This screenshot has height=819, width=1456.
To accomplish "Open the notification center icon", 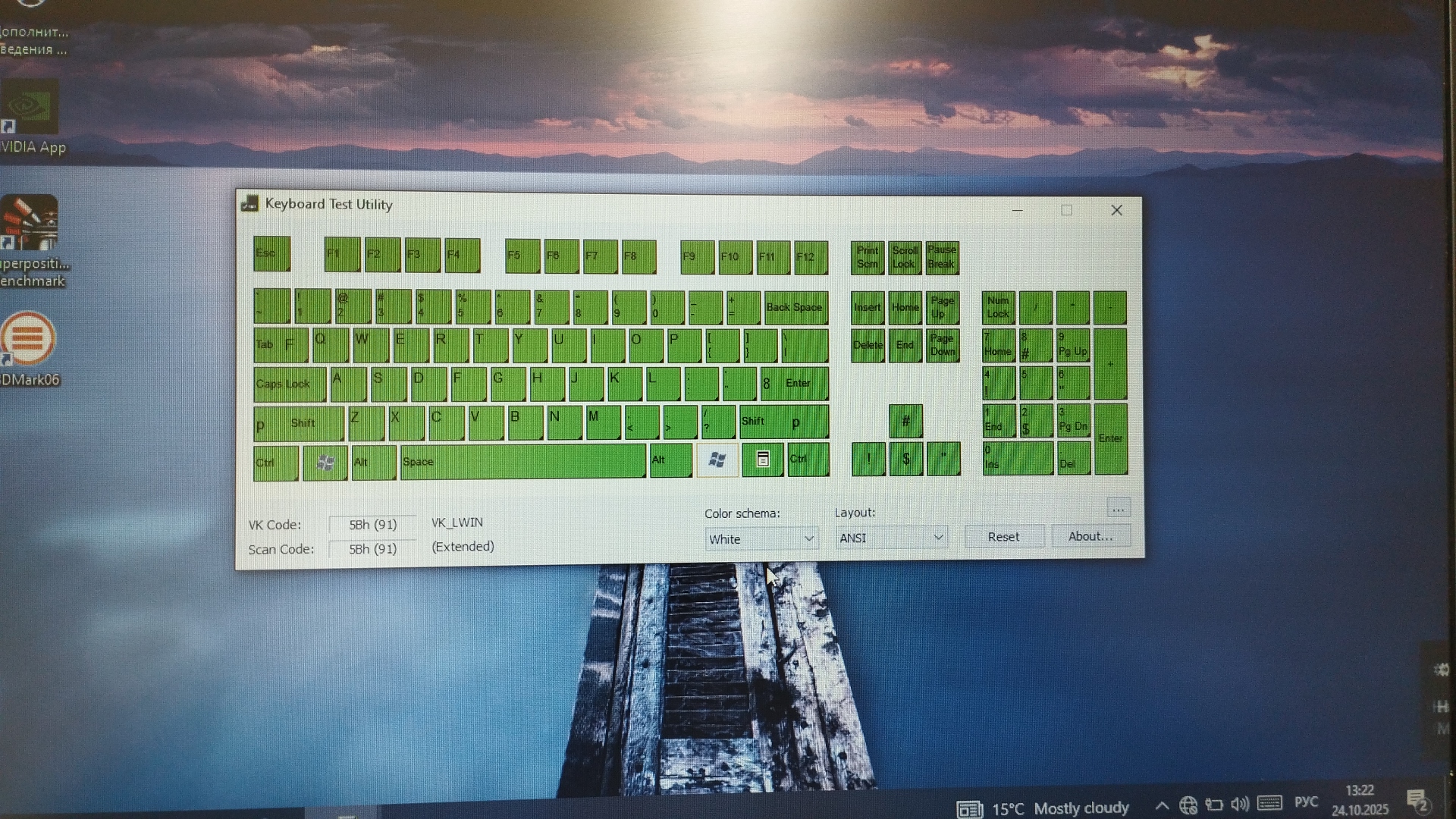I will click(1417, 801).
